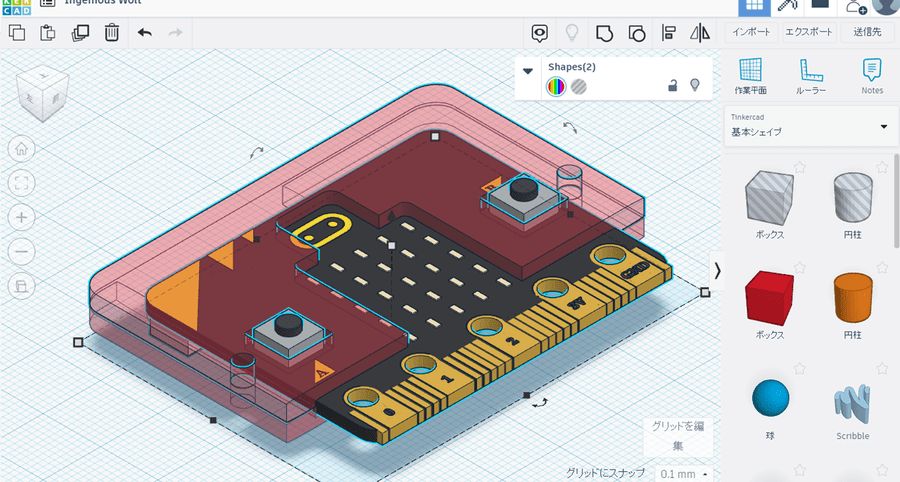Click the view cube orientation control
Viewport: 900px width, 482px height.
(x=42, y=92)
